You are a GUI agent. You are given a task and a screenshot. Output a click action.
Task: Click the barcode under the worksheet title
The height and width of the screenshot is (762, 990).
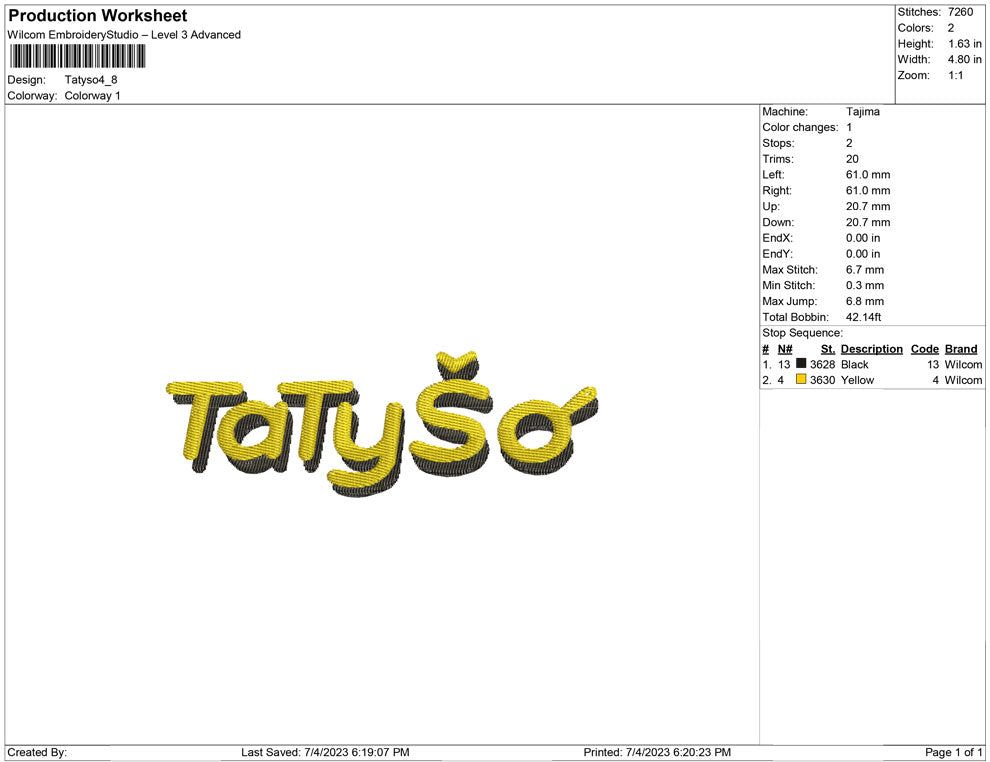(78, 56)
